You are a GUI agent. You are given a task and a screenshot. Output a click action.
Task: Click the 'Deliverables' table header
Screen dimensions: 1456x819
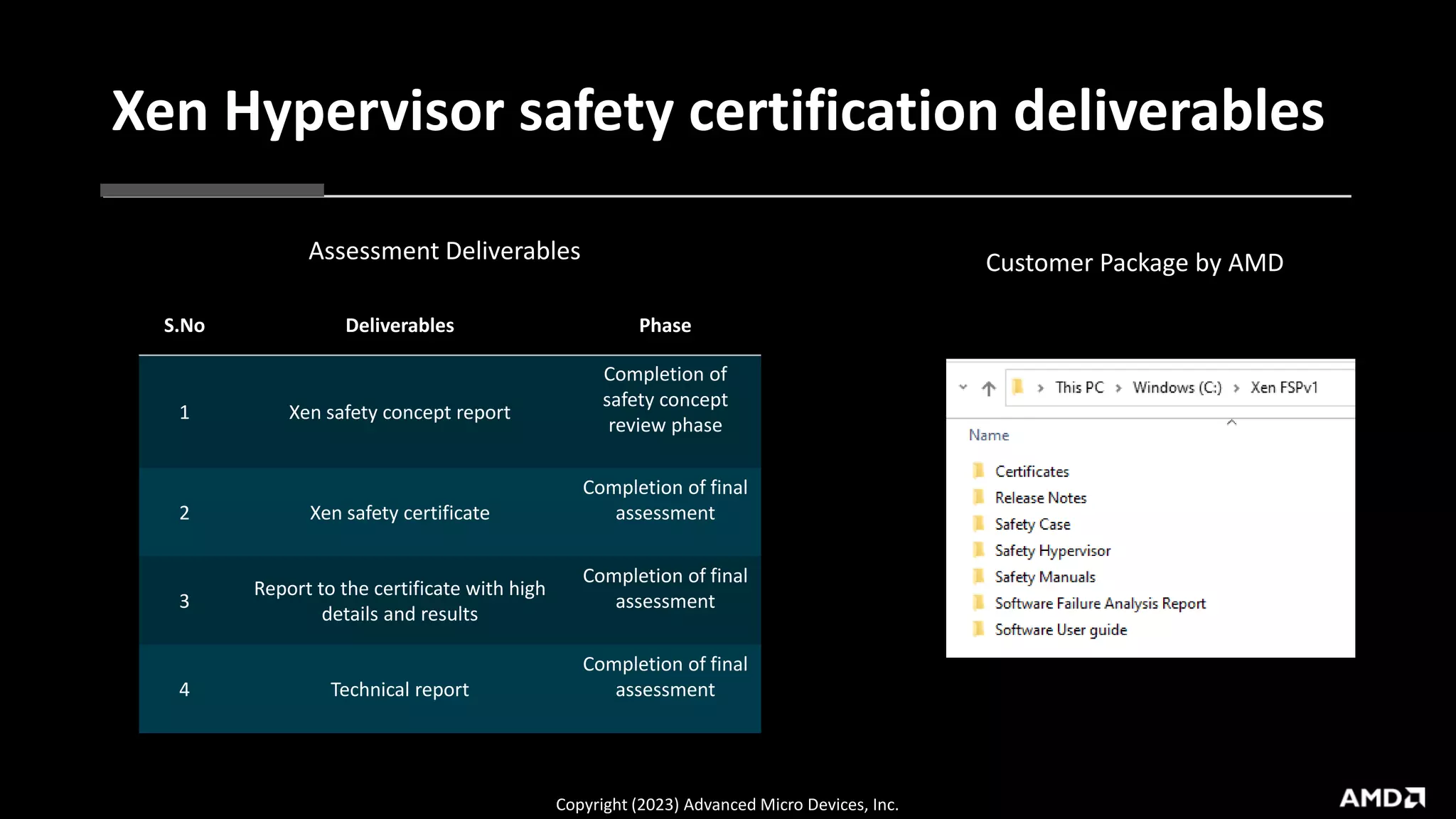[400, 326]
